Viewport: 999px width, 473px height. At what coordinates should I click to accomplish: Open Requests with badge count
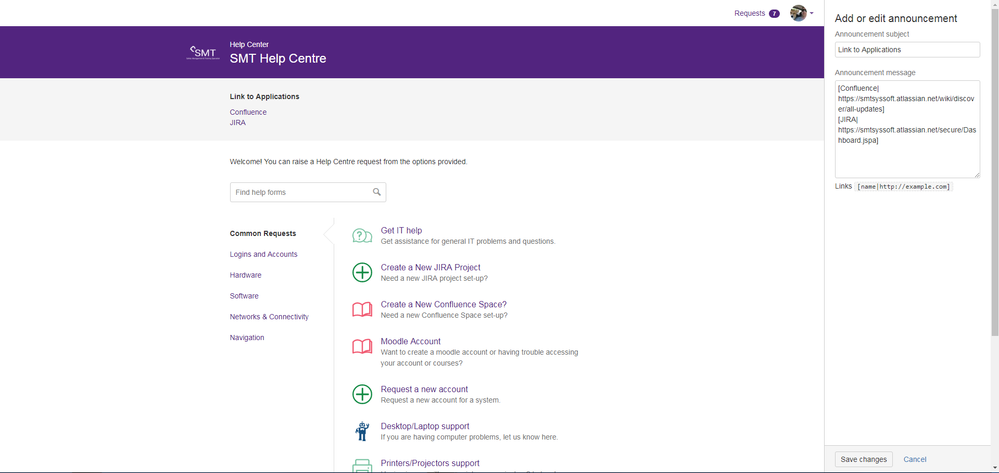point(756,13)
